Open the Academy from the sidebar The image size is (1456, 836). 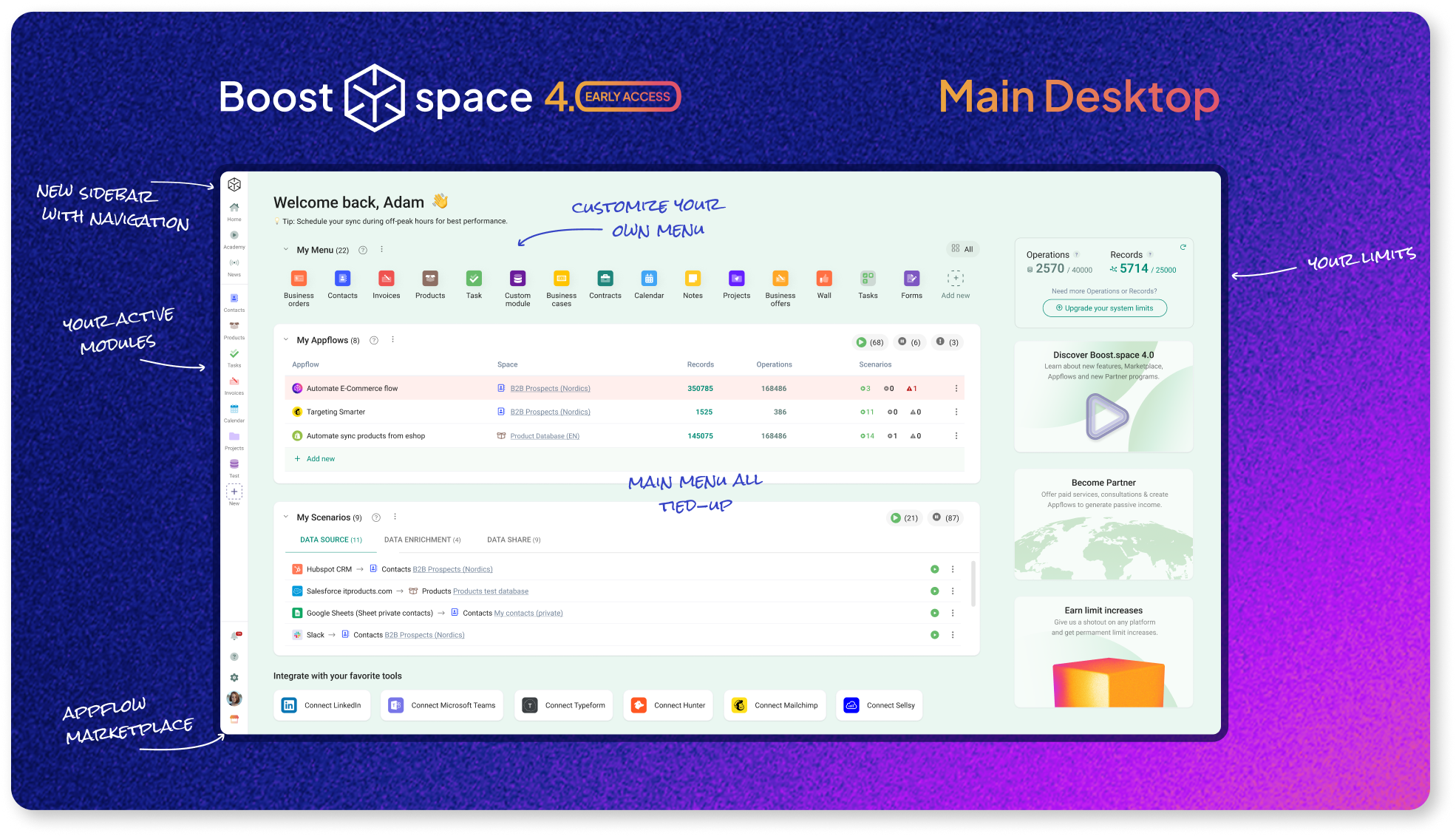tap(234, 235)
